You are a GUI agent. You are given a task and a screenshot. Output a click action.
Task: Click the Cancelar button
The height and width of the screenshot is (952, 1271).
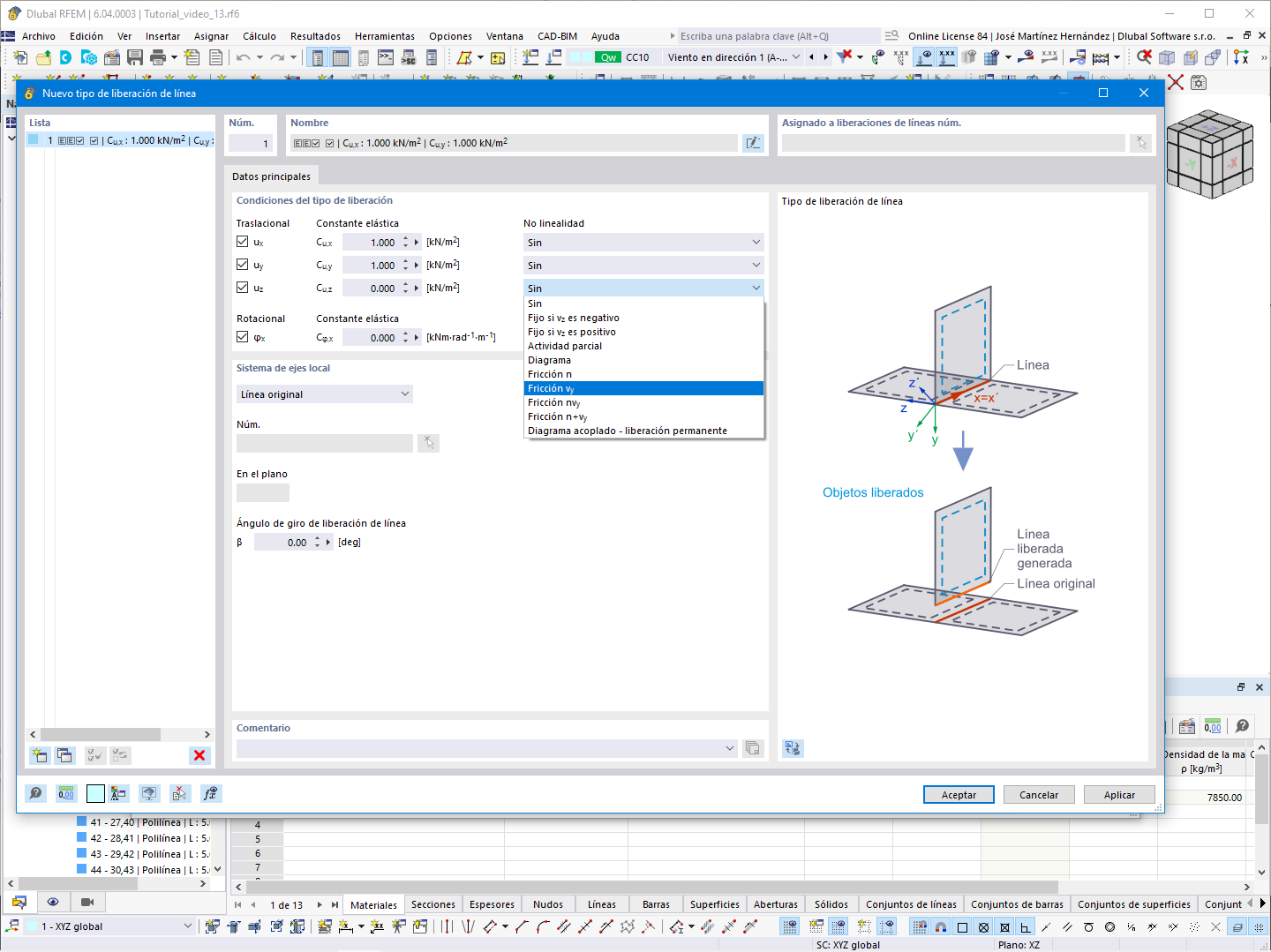(1039, 795)
